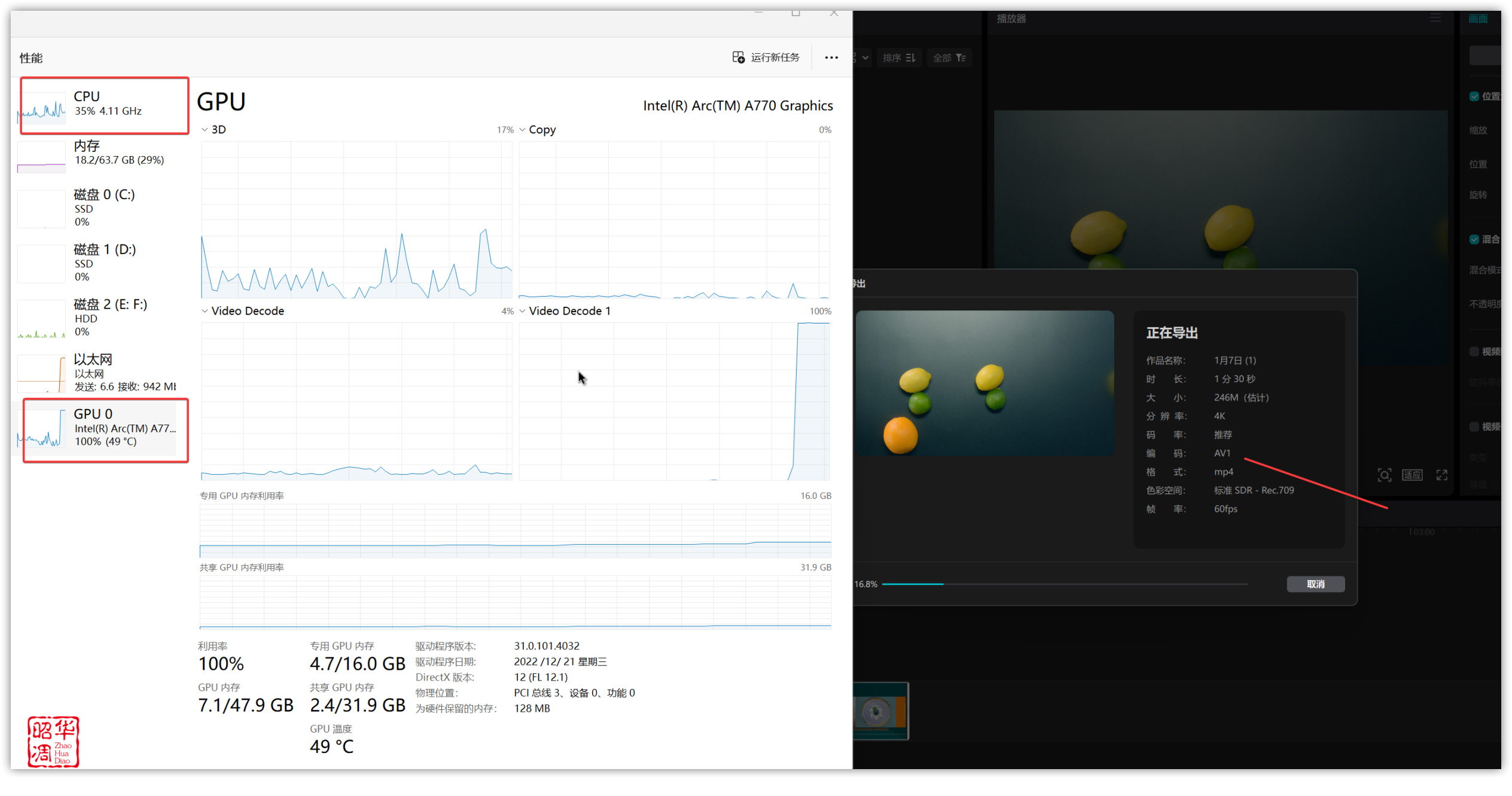Enable the 视频 stabilization checkbox
Viewport: 1512px width, 796px height.
(1474, 352)
